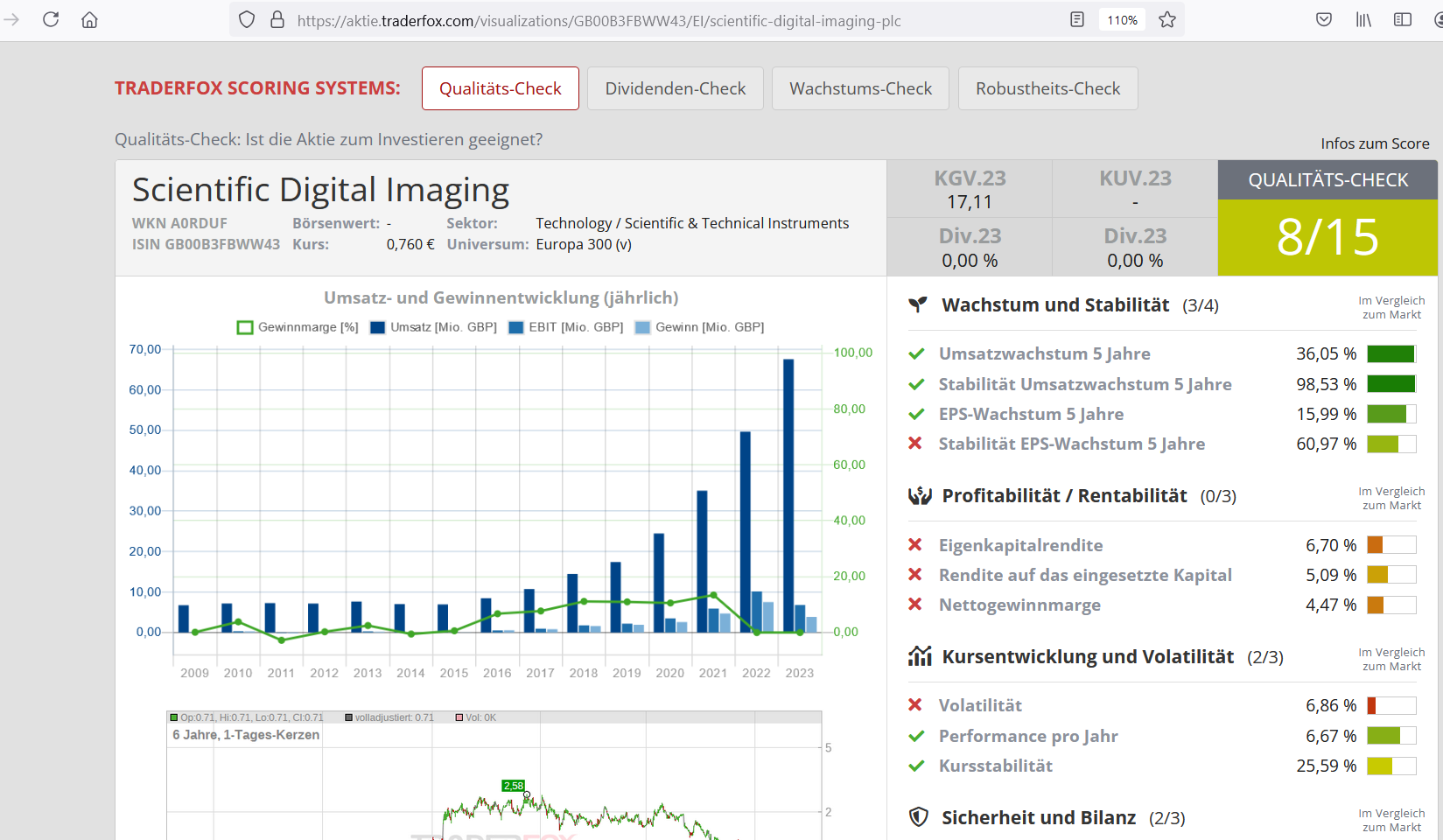
Task: Reload the page with the refresh icon
Action: click(51, 19)
